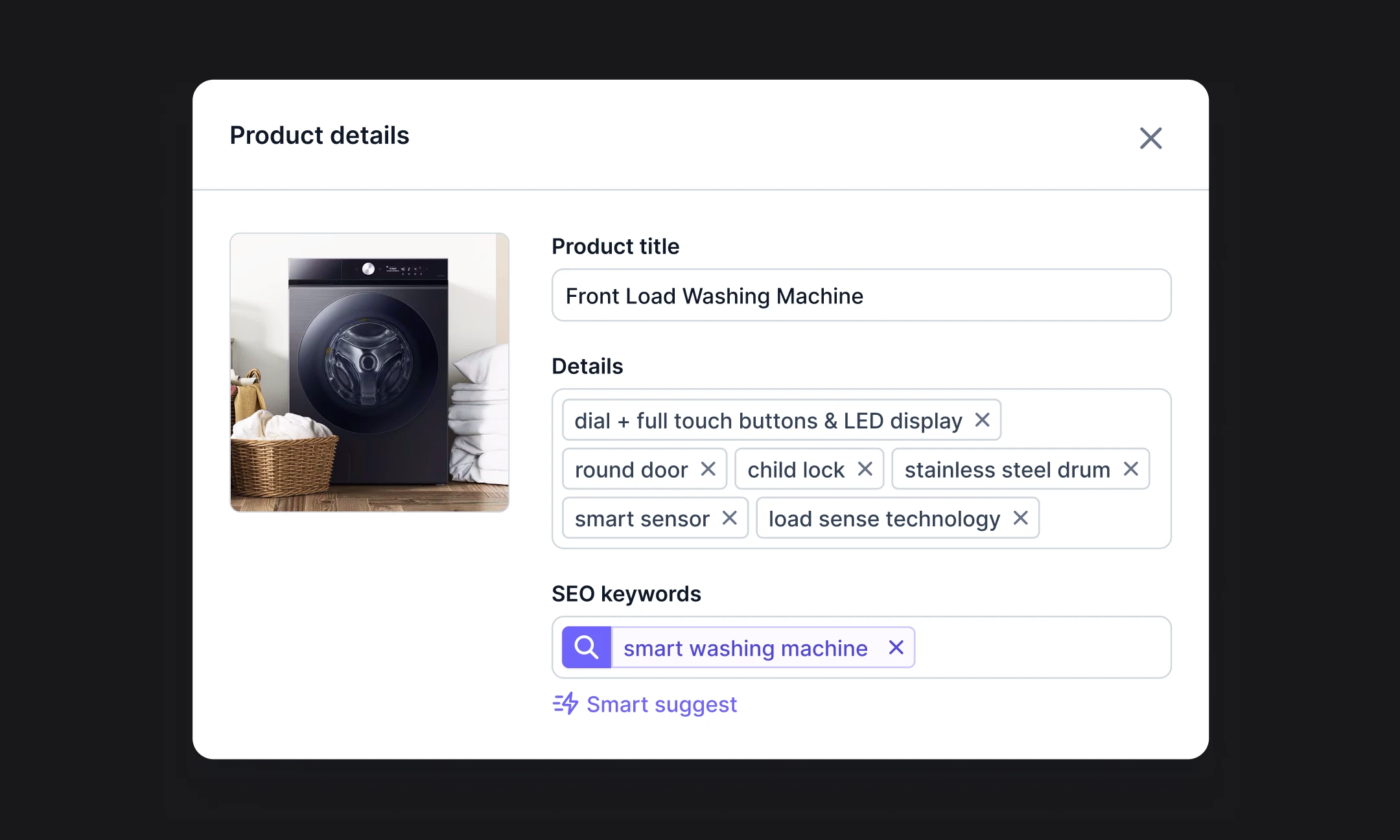This screenshot has height=840, width=1400.
Task: Remove the 'dial + full touch buttons' tag
Action: click(982, 420)
